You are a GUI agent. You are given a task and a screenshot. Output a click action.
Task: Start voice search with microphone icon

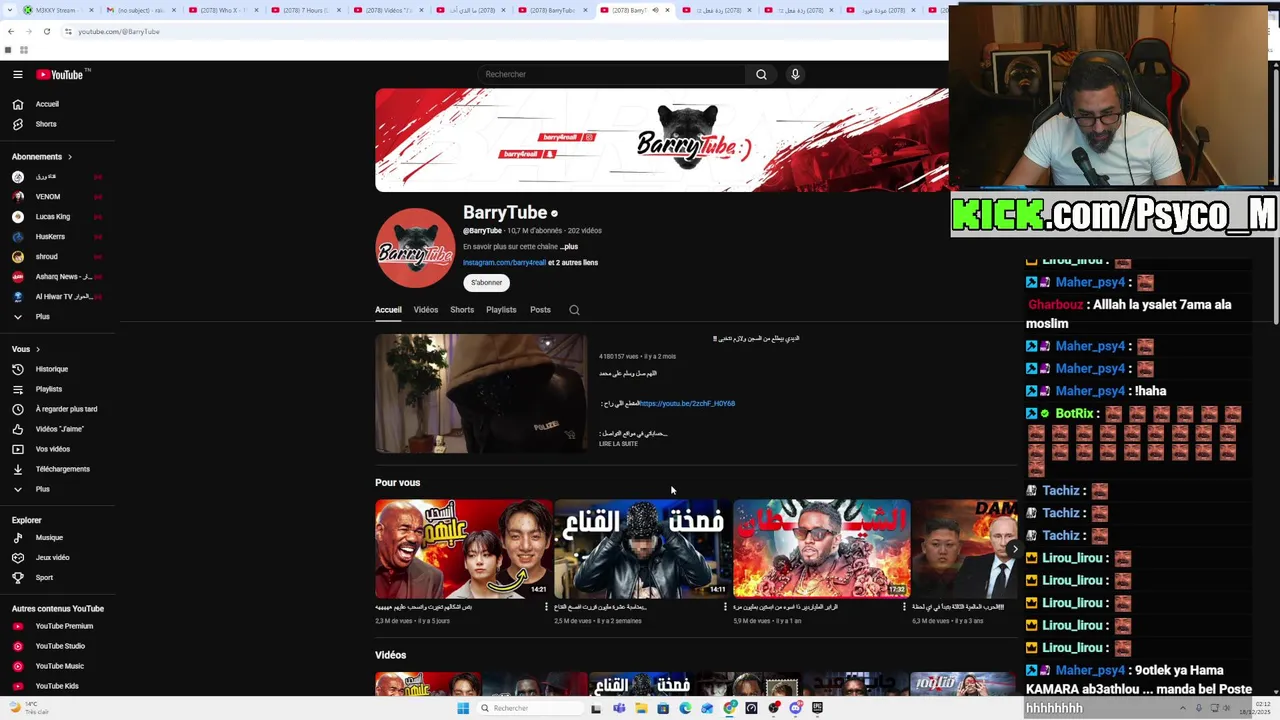(795, 74)
